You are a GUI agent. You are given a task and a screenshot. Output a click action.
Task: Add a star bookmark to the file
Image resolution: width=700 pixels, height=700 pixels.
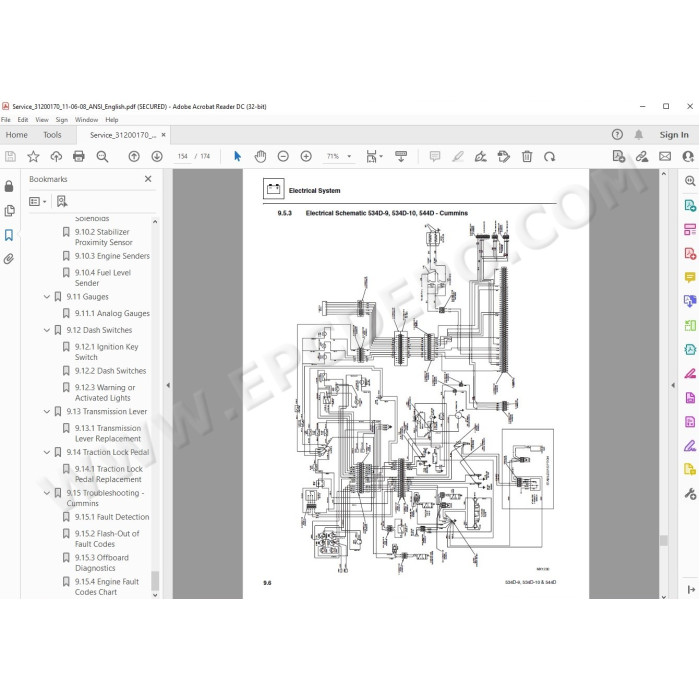33,156
